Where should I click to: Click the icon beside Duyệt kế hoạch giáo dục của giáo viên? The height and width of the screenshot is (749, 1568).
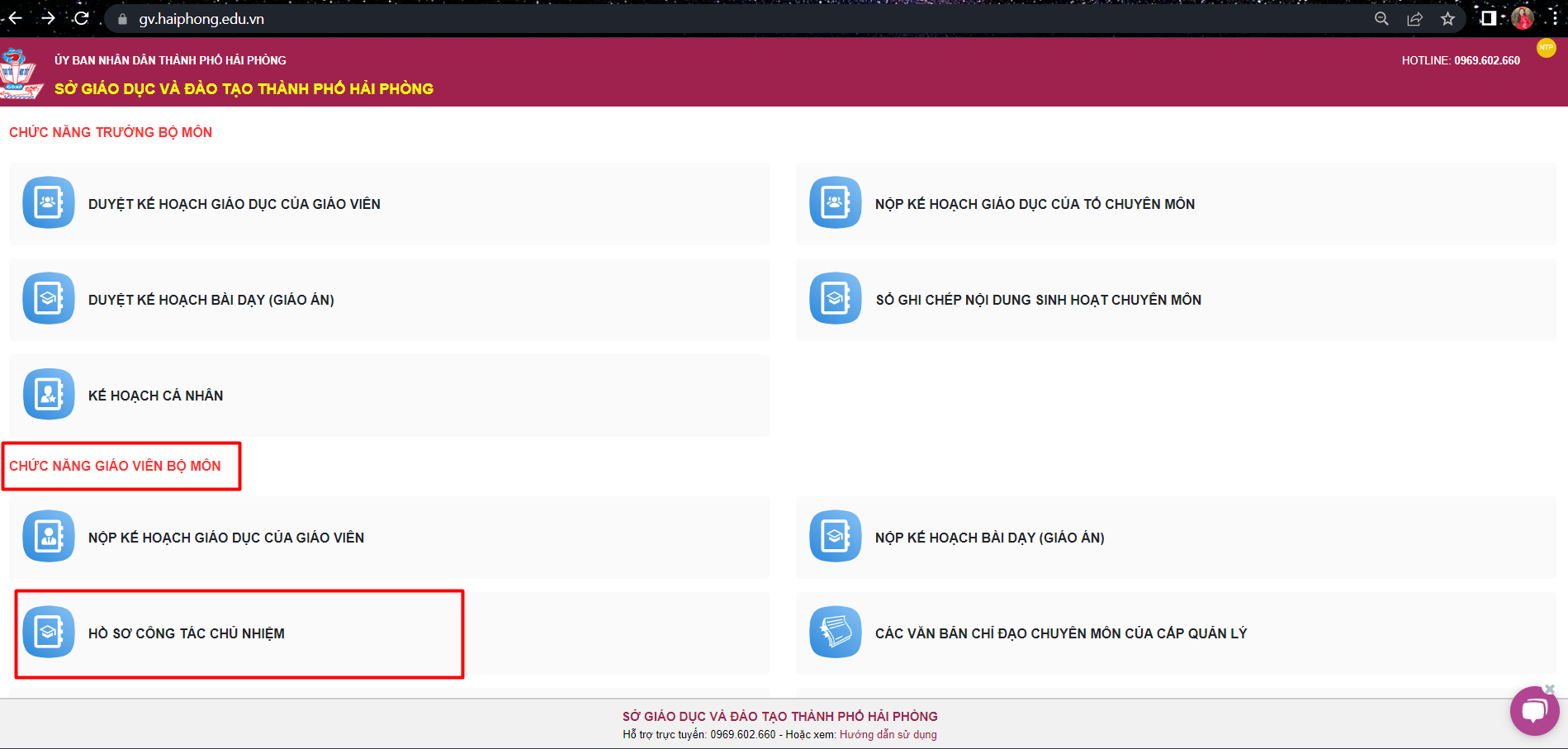tap(49, 202)
